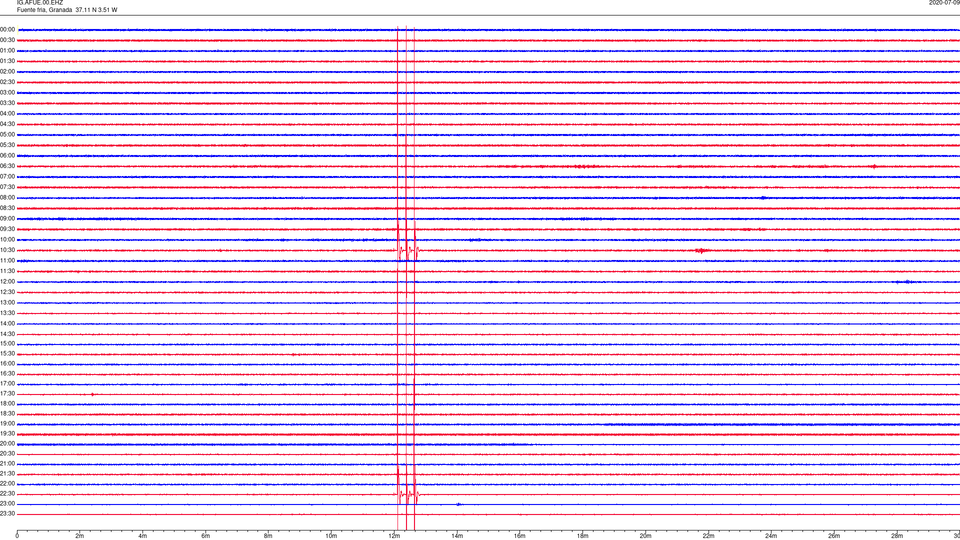Select the 02:00 trace time label
The image size is (960, 540).
point(7,72)
